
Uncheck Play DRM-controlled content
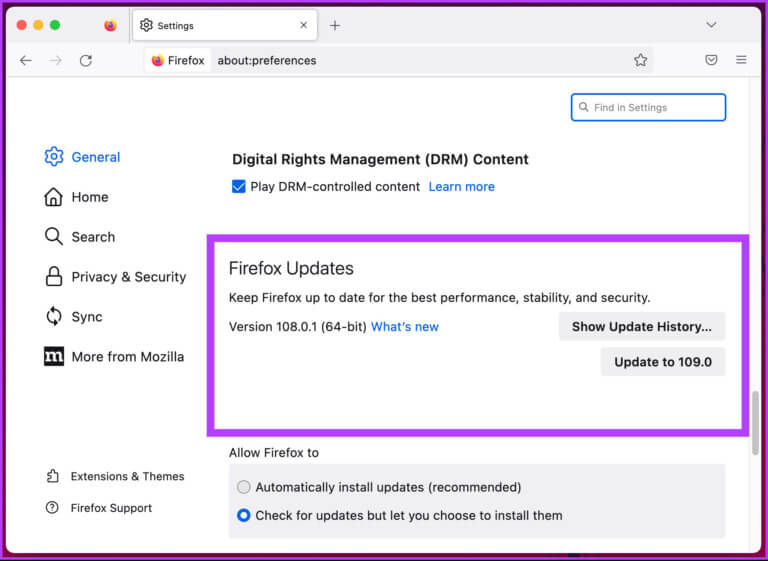[x=239, y=187]
